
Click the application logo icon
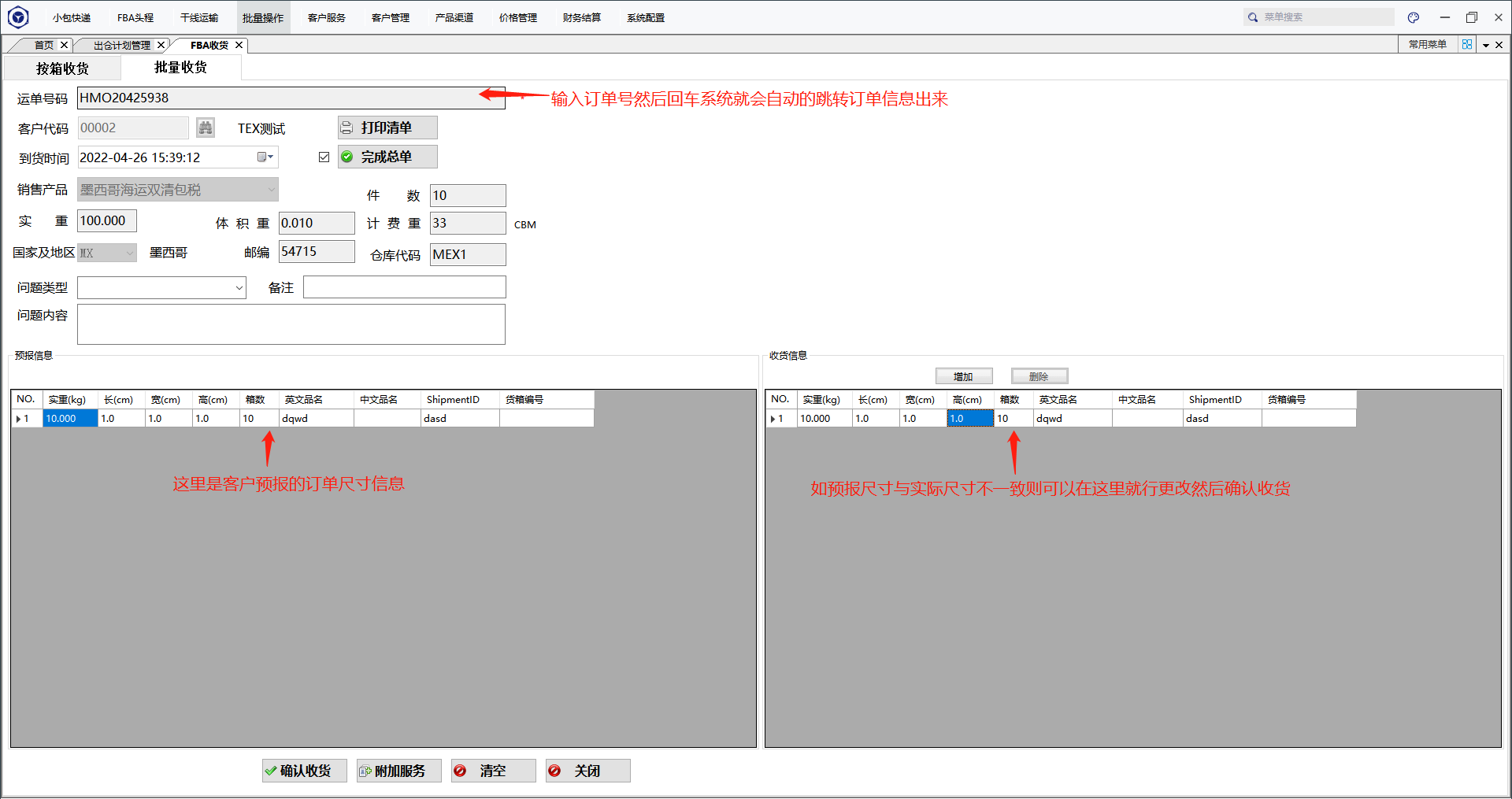point(17,17)
